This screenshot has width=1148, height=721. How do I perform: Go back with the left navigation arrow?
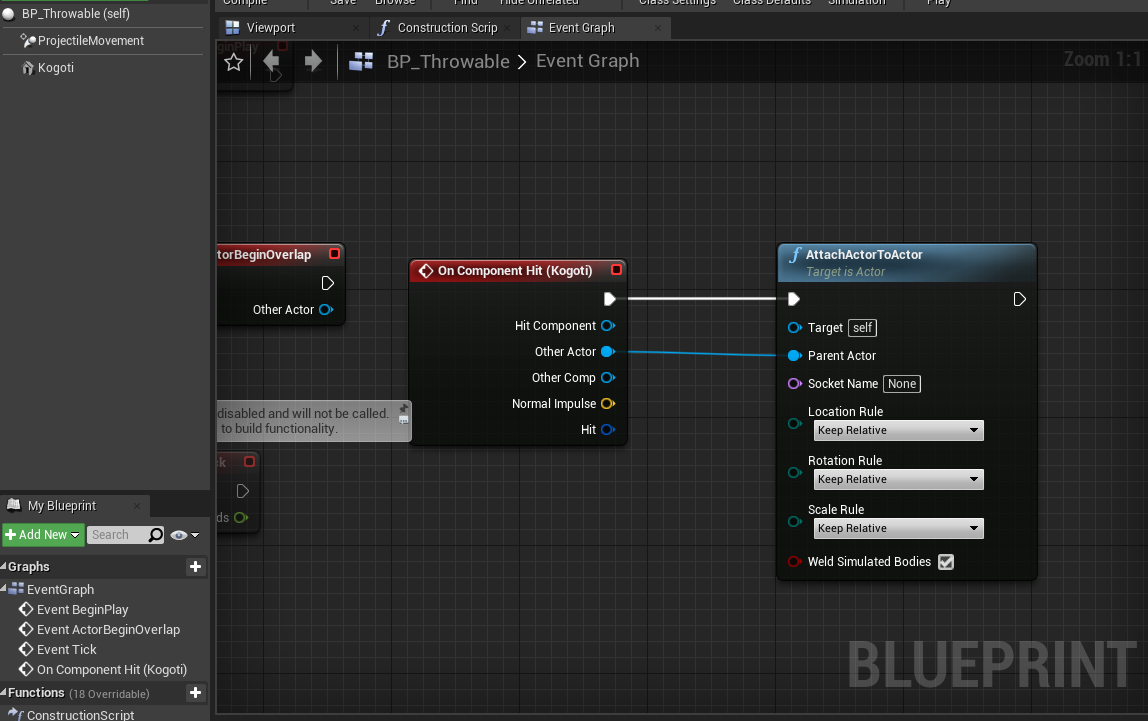[x=271, y=61]
